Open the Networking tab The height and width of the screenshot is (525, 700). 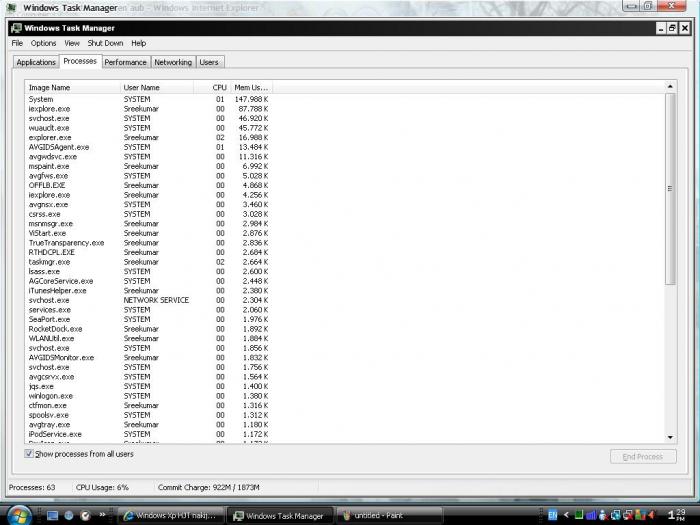173,62
